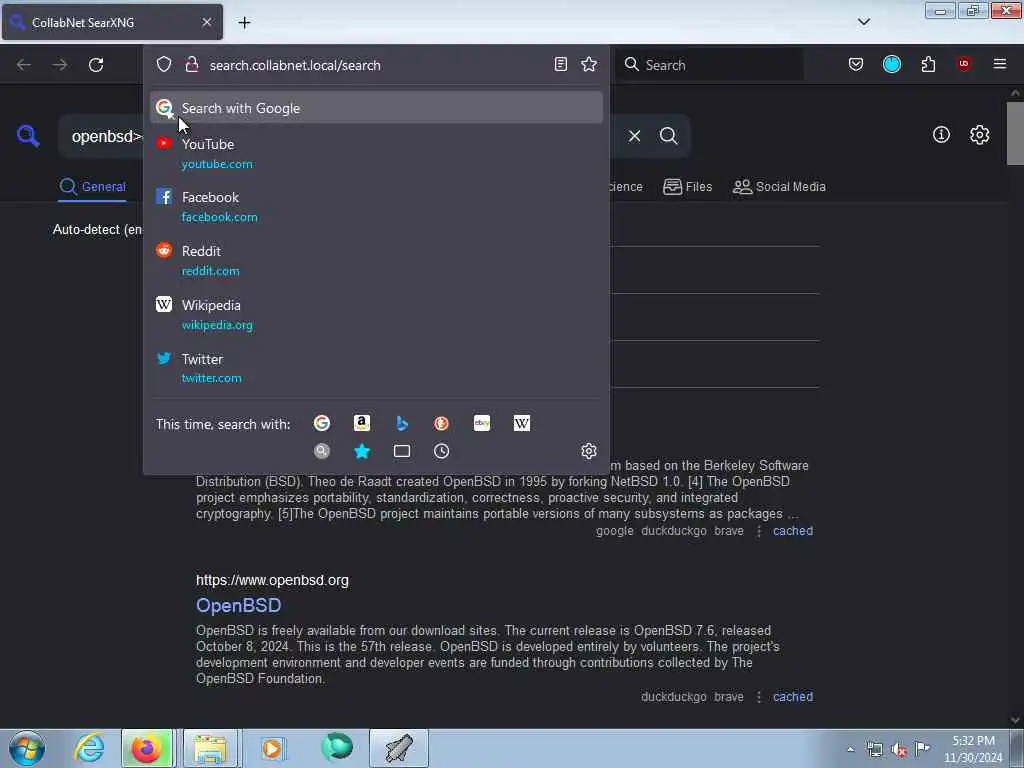Open Pocket save icon
The height and width of the screenshot is (768, 1024).
point(856,64)
